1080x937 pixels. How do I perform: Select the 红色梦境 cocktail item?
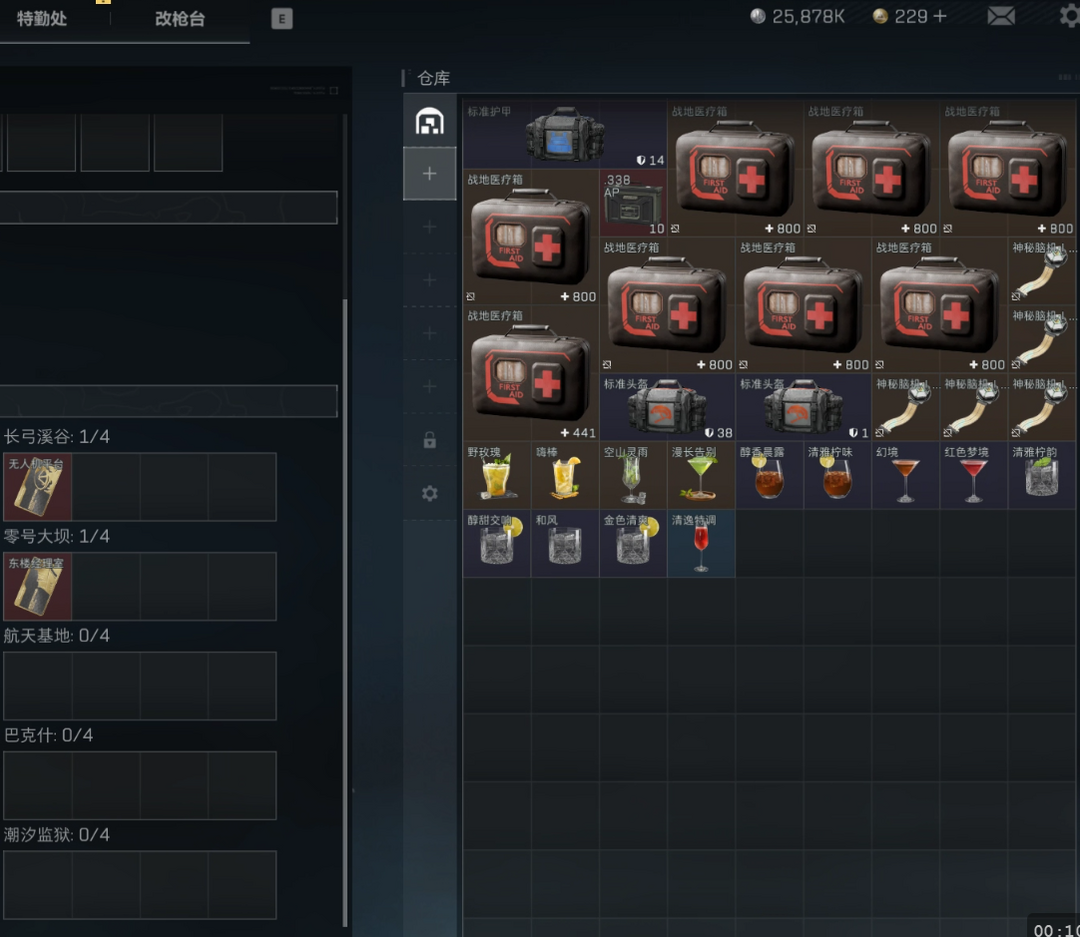[x=974, y=475]
